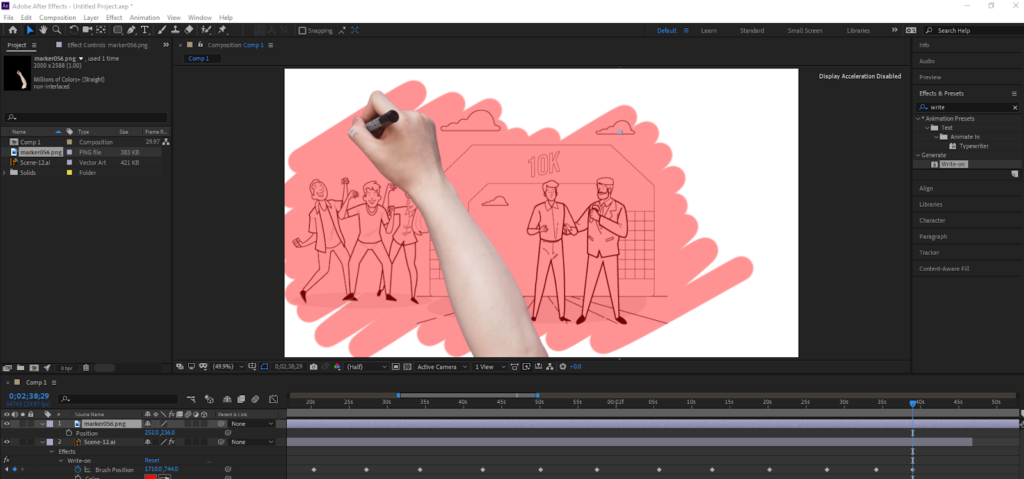Image resolution: width=1024 pixels, height=479 pixels.
Task: Click the reset exposure icon
Action: click(562, 367)
